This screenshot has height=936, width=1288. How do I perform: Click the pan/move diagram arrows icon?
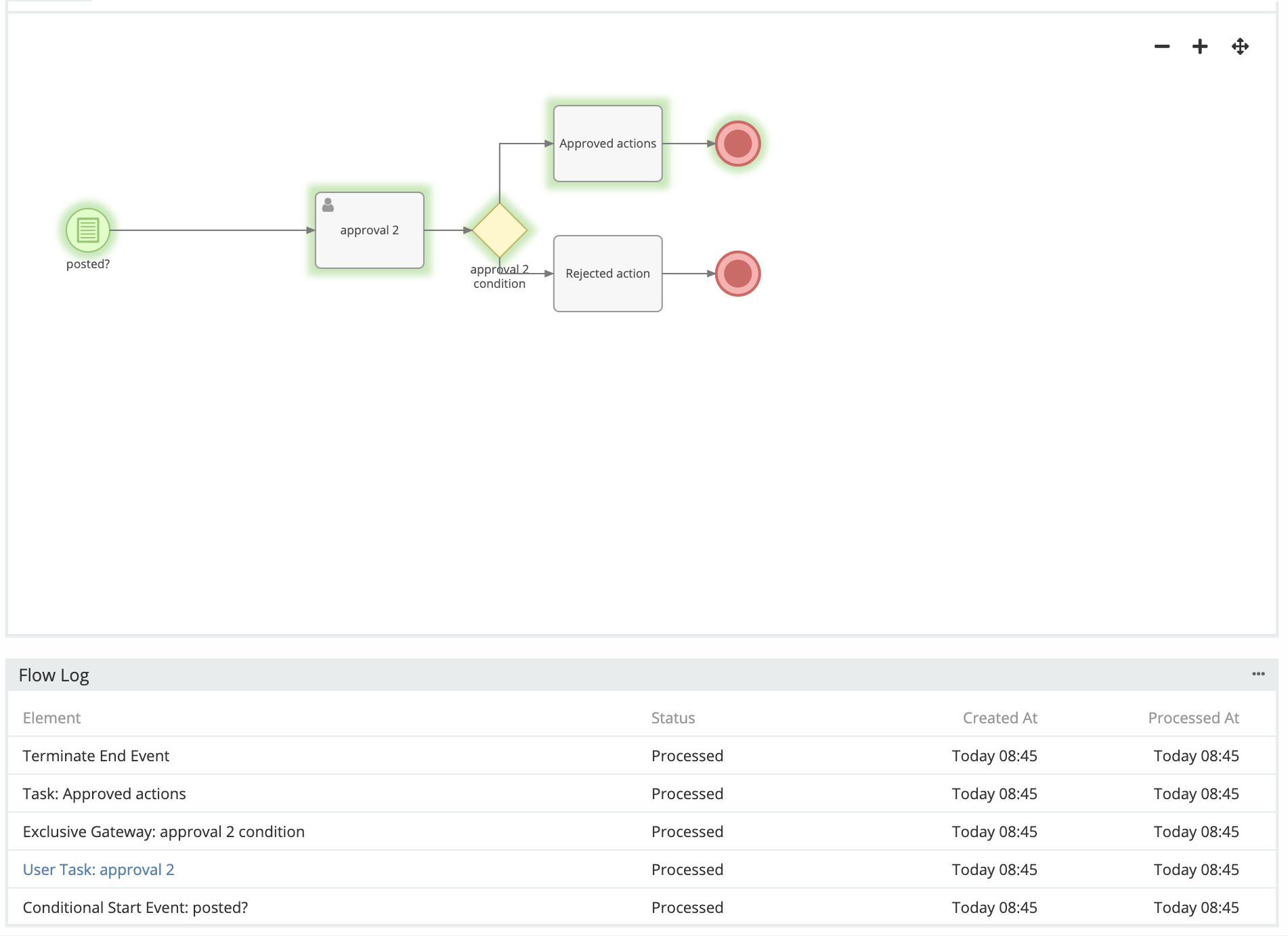click(x=1240, y=47)
